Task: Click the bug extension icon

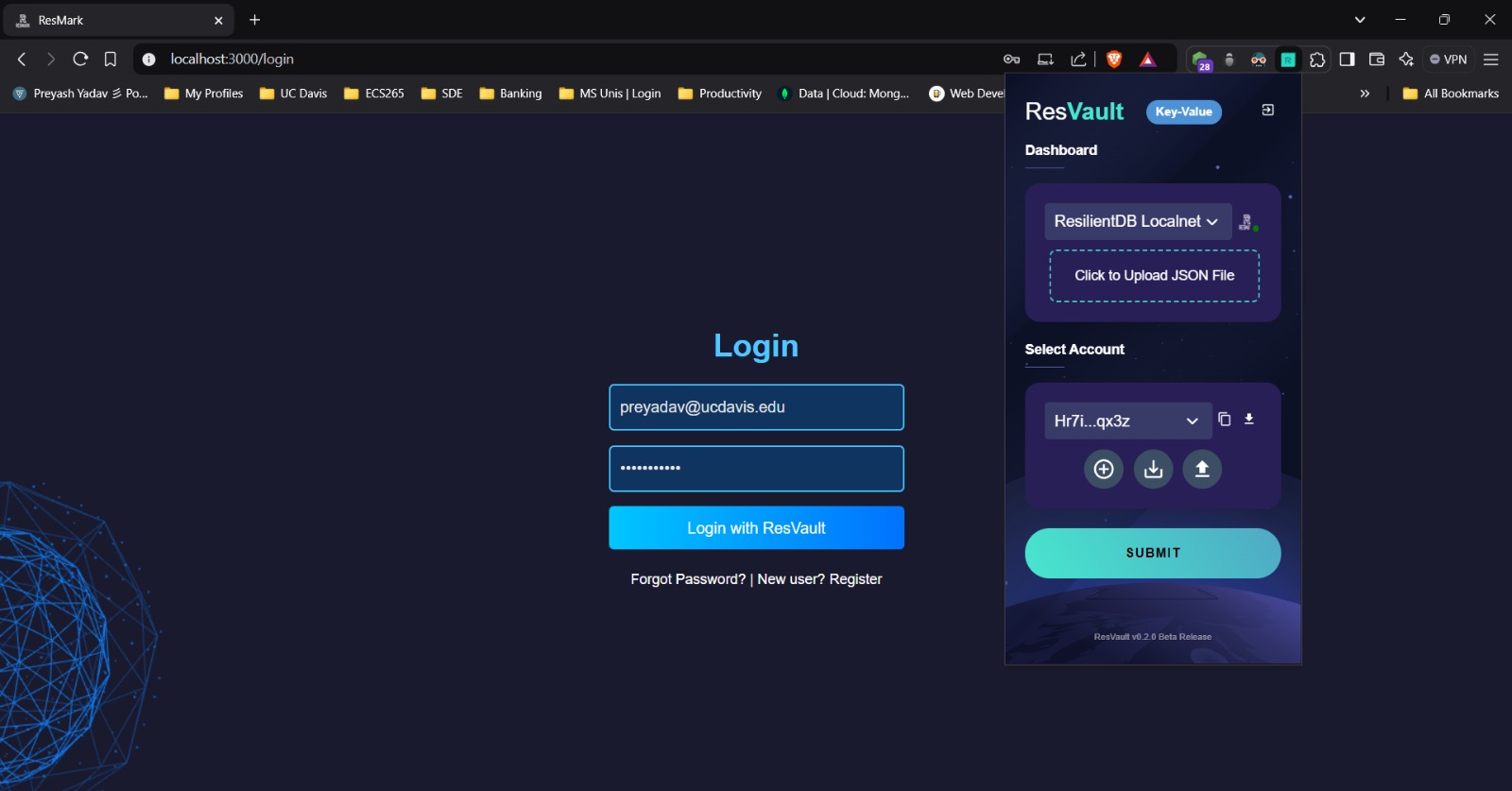Action: click(x=1229, y=60)
